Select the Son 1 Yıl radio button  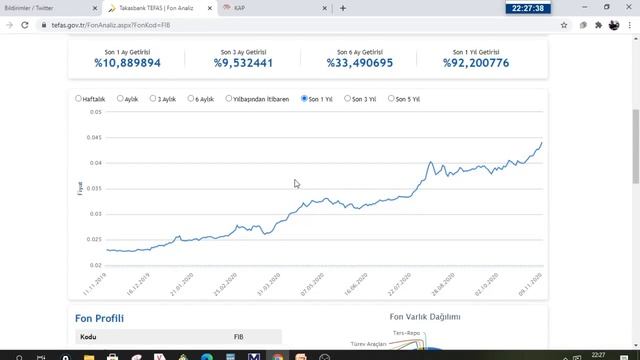304,98
